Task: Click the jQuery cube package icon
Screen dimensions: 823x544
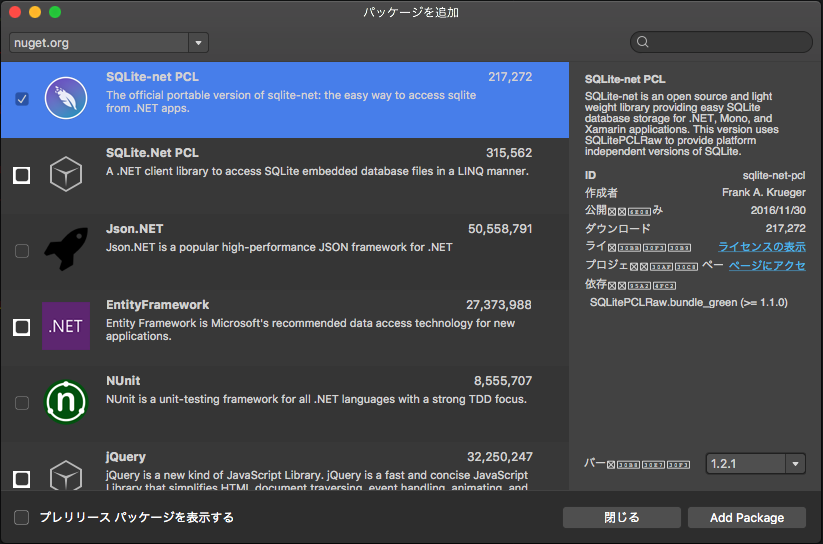Action: click(66, 475)
